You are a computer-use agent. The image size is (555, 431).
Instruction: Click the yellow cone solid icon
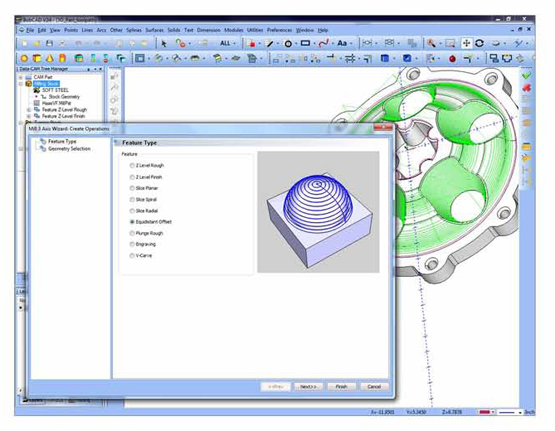click(50, 58)
